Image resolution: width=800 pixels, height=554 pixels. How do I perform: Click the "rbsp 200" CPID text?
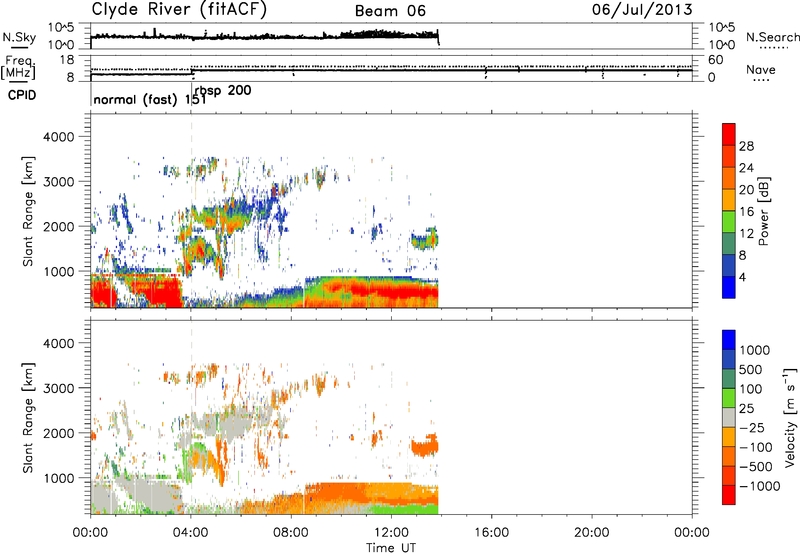coord(223,91)
